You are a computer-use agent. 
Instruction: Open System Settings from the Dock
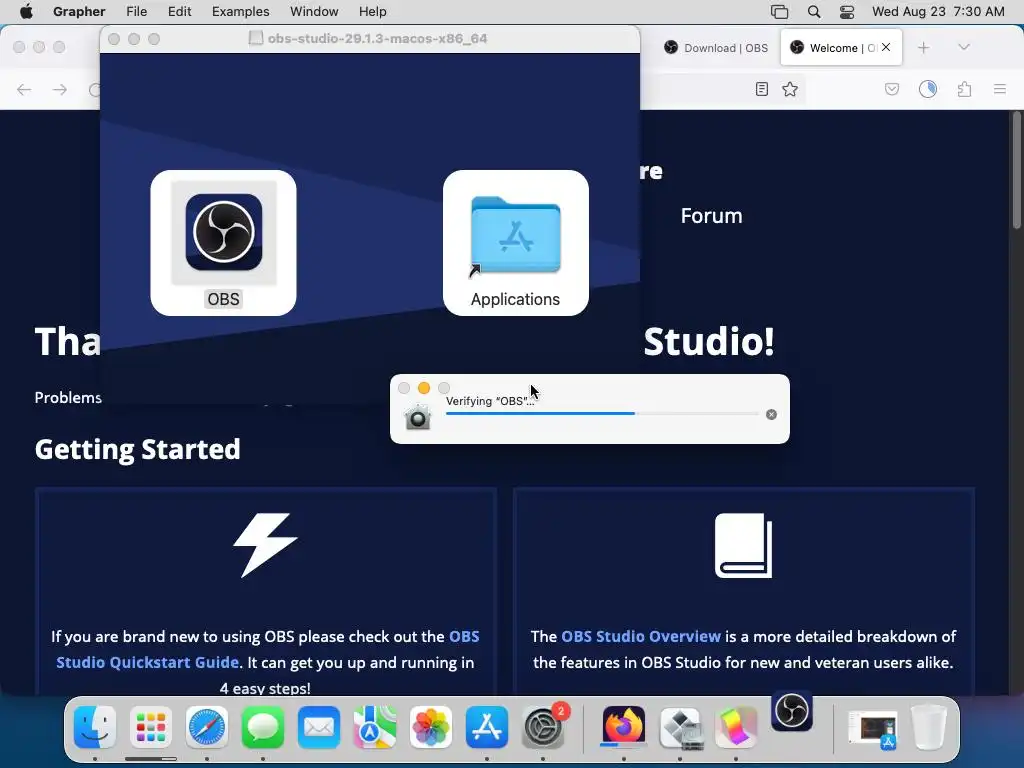(543, 727)
